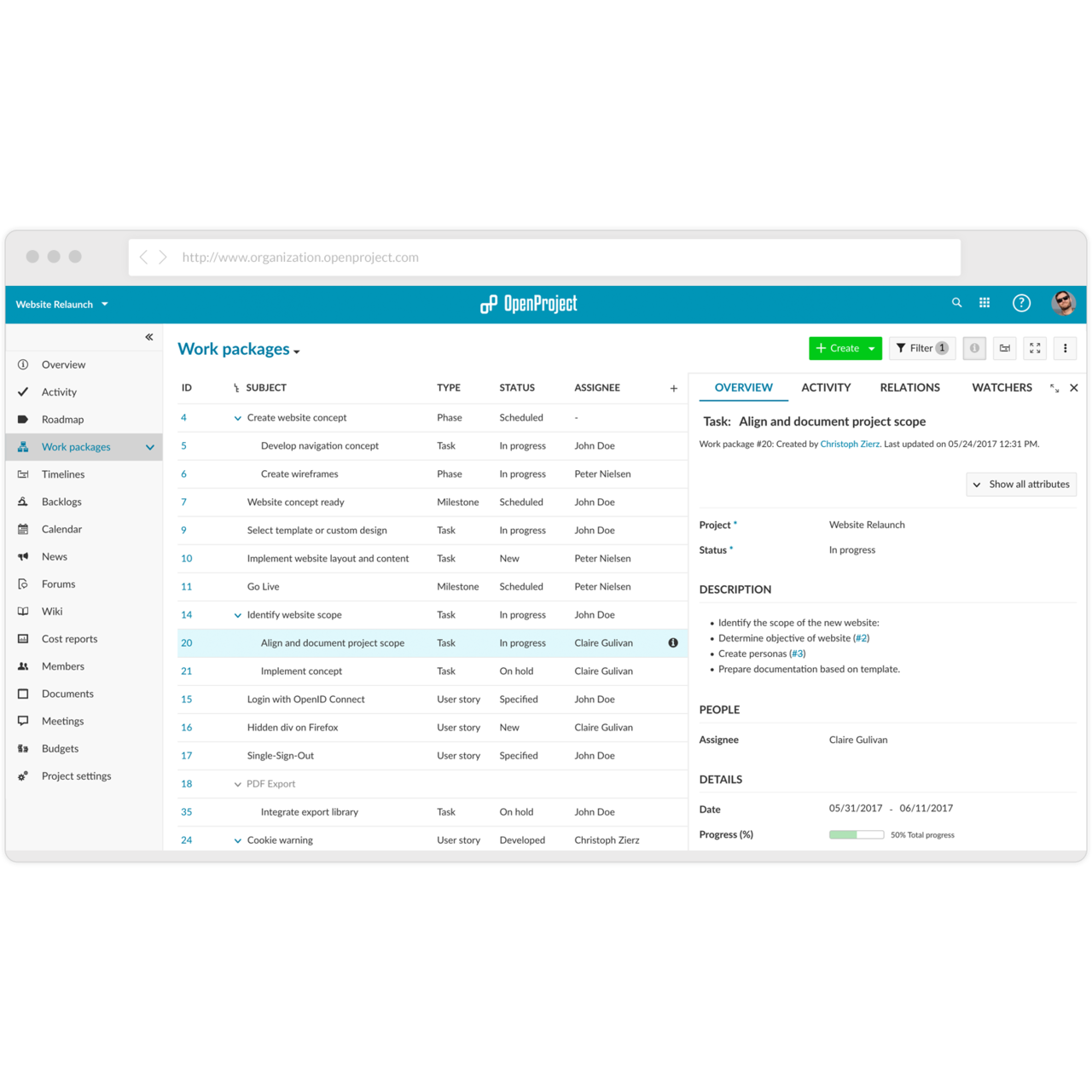1092x1092 pixels.
Task: Open the help menu
Action: (1021, 303)
